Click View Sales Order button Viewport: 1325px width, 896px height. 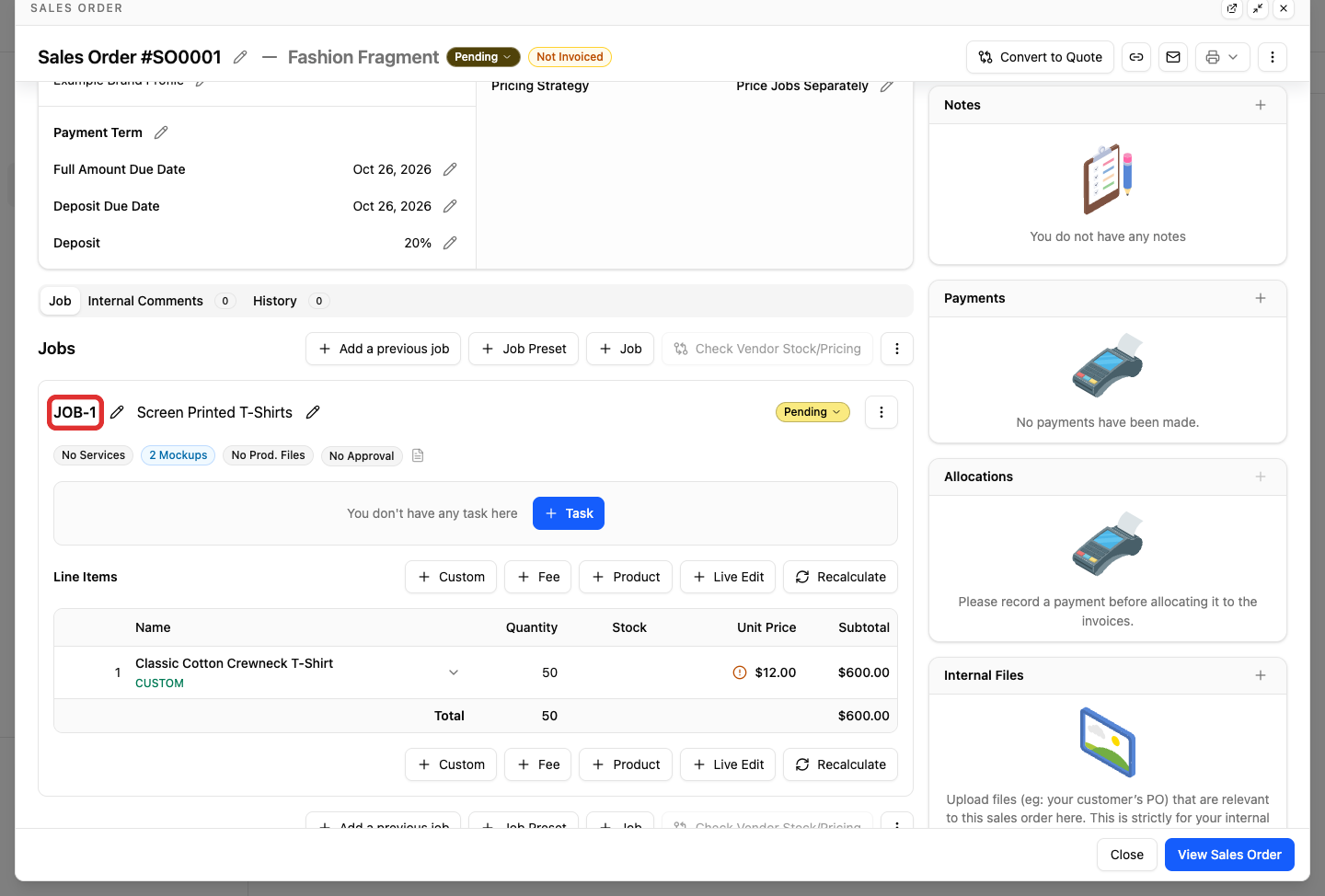[x=1229, y=855]
